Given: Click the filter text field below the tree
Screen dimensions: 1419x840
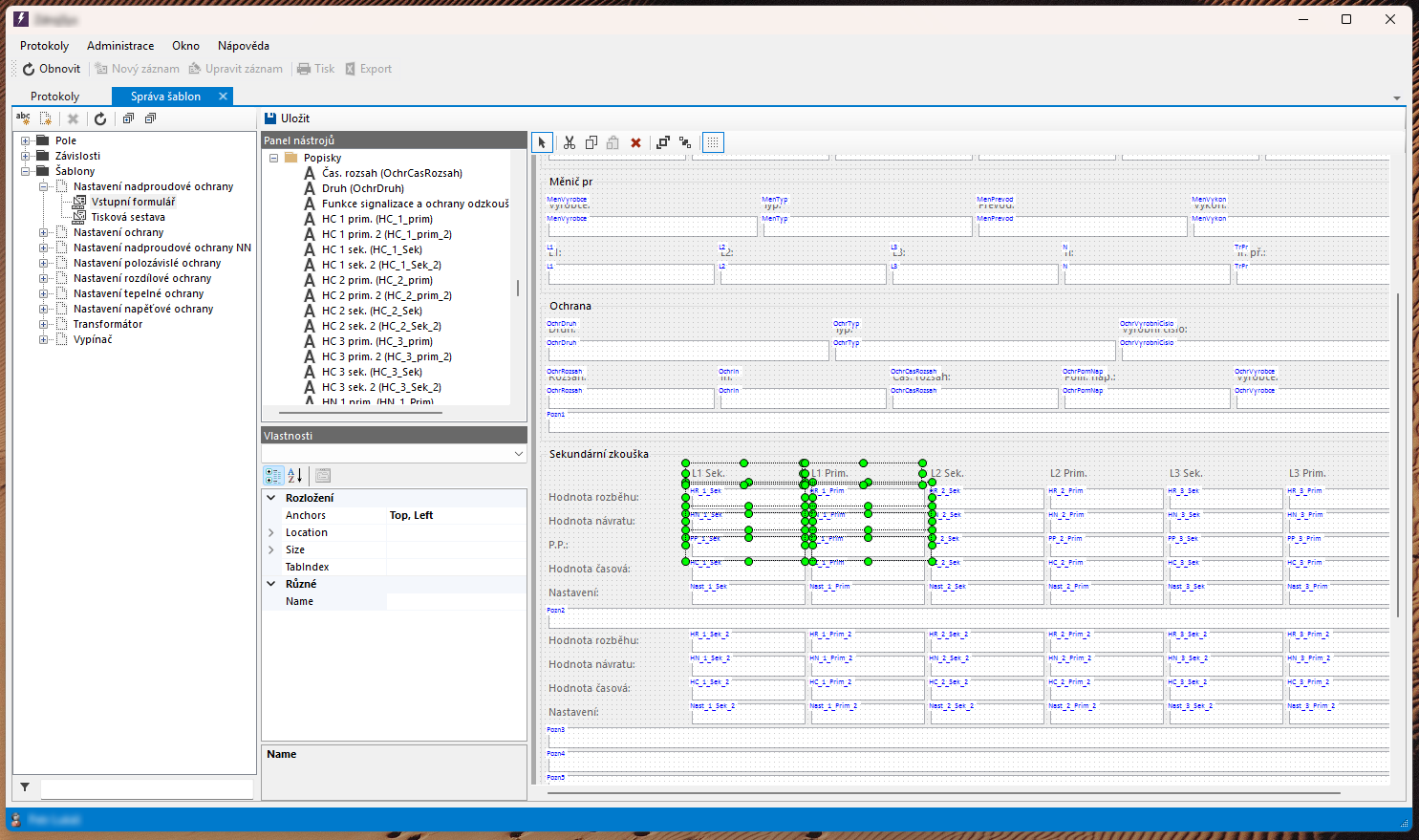Looking at the screenshot, I should click(x=146, y=788).
